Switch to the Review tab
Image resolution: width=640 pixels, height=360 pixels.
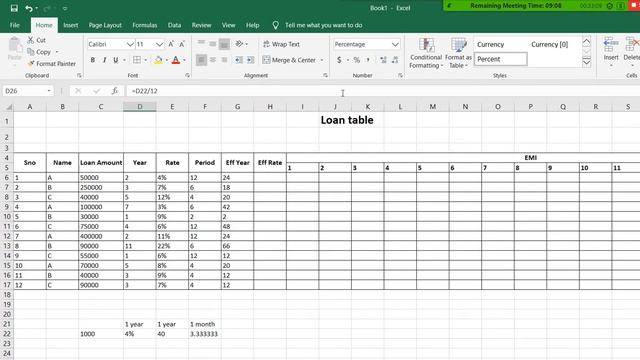point(201,25)
